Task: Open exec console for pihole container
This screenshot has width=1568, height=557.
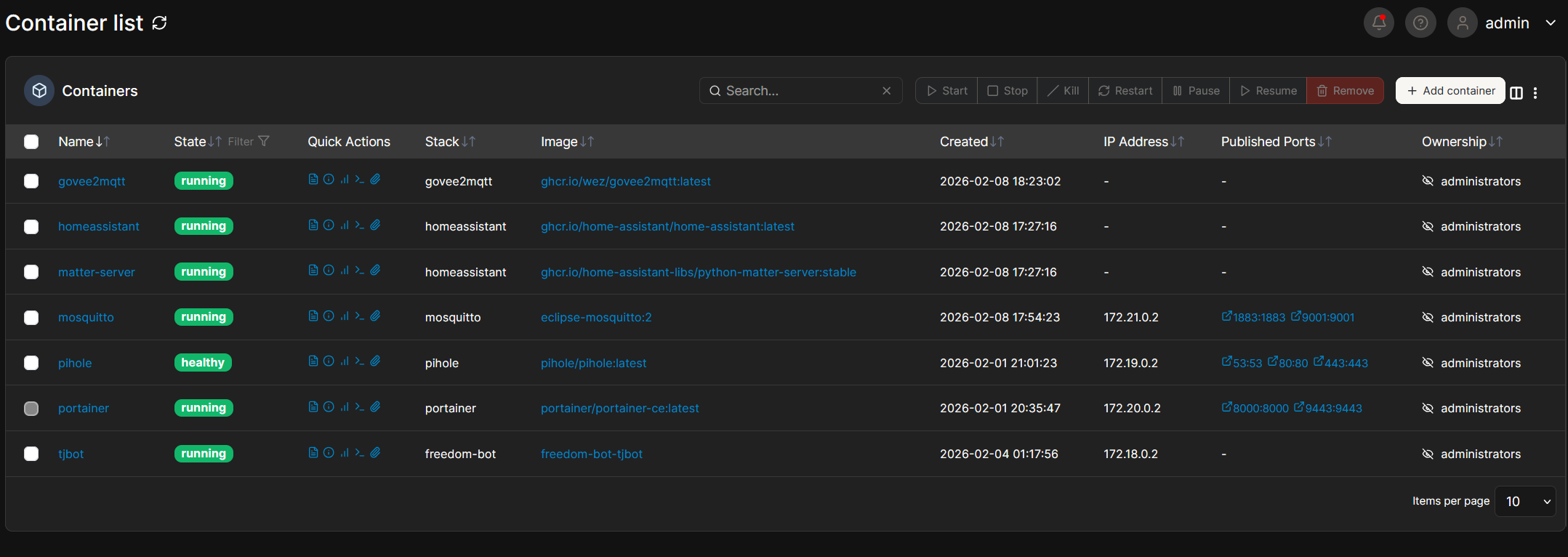Action: pos(360,361)
